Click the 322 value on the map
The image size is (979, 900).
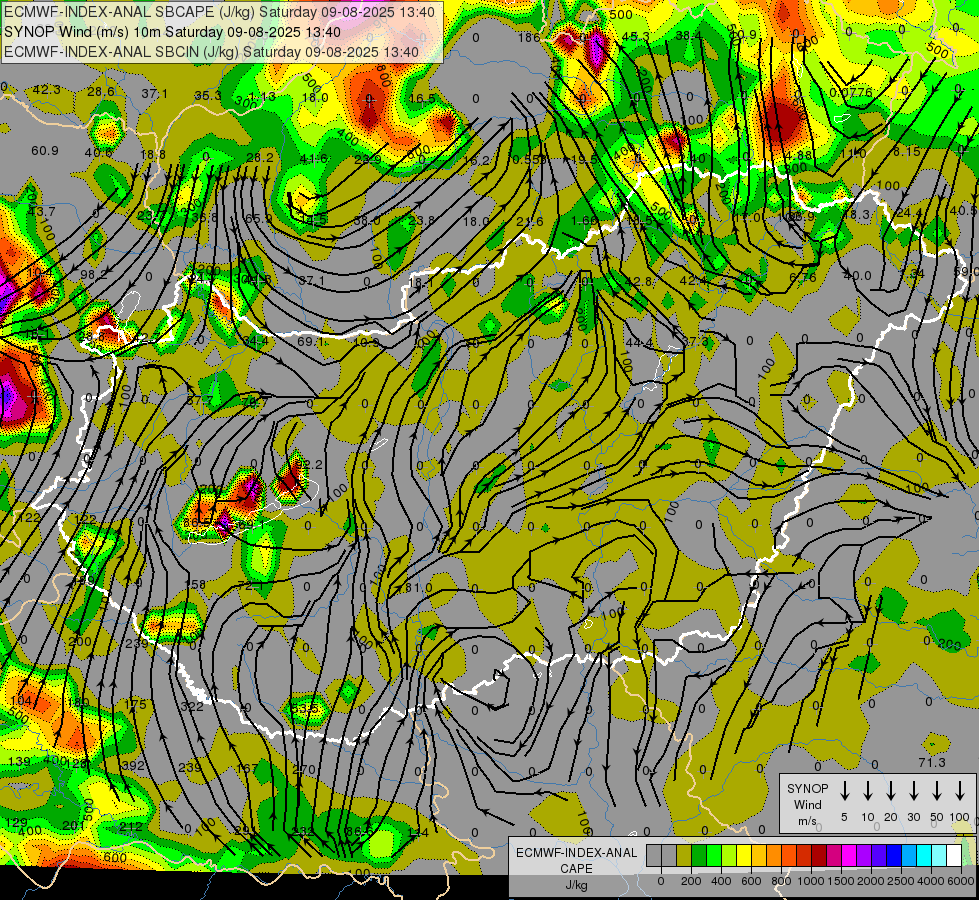pyautogui.click(x=192, y=706)
